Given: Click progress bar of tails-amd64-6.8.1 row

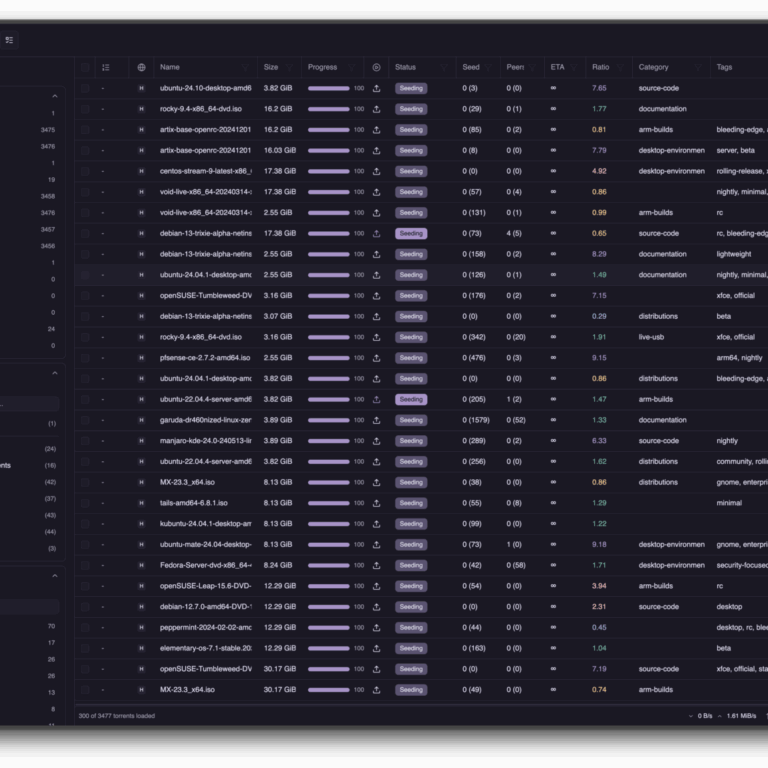Looking at the screenshot, I should 329,504.
